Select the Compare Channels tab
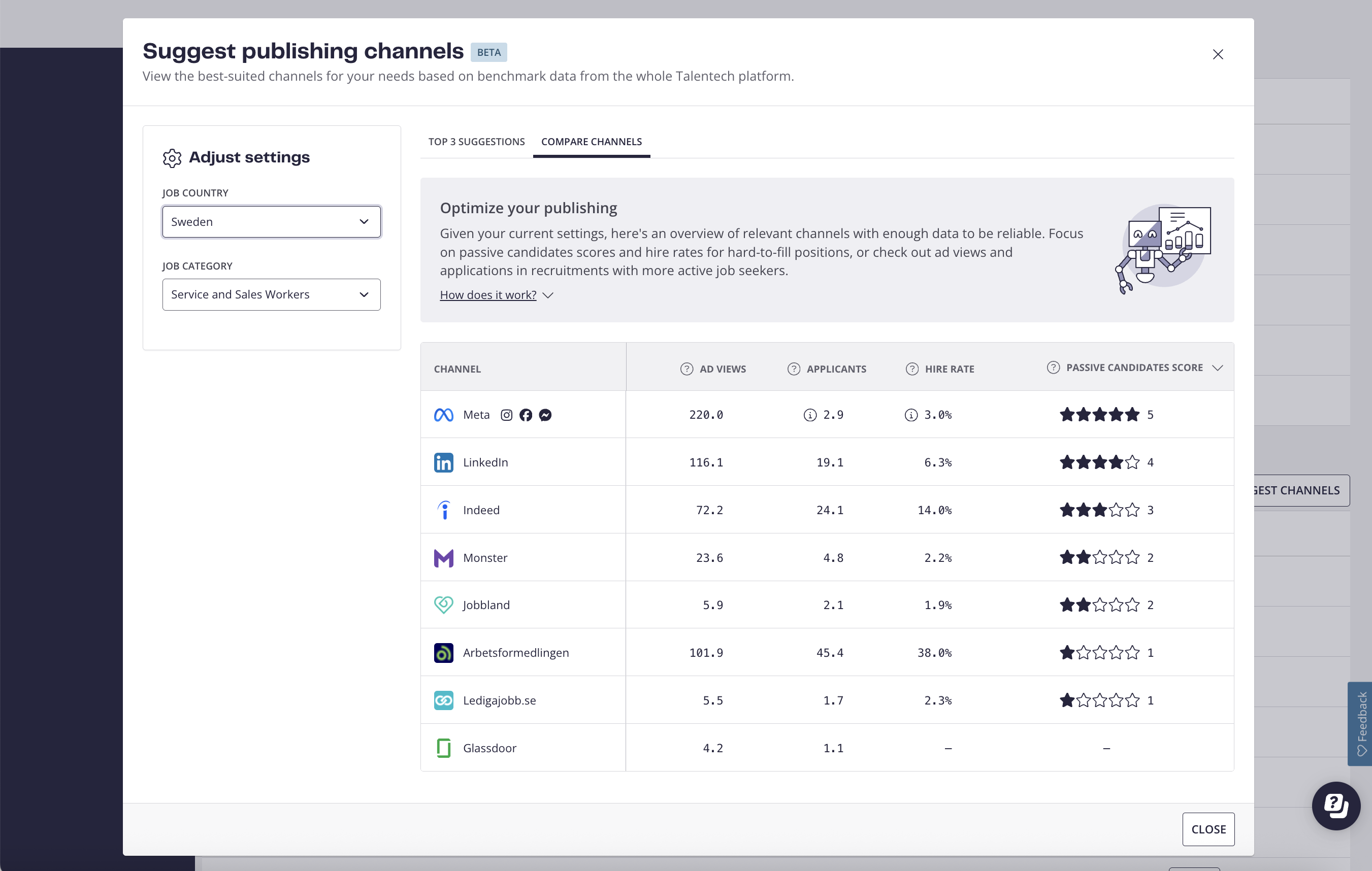Screen dimensions: 1372x871 [x=591, y=141]
